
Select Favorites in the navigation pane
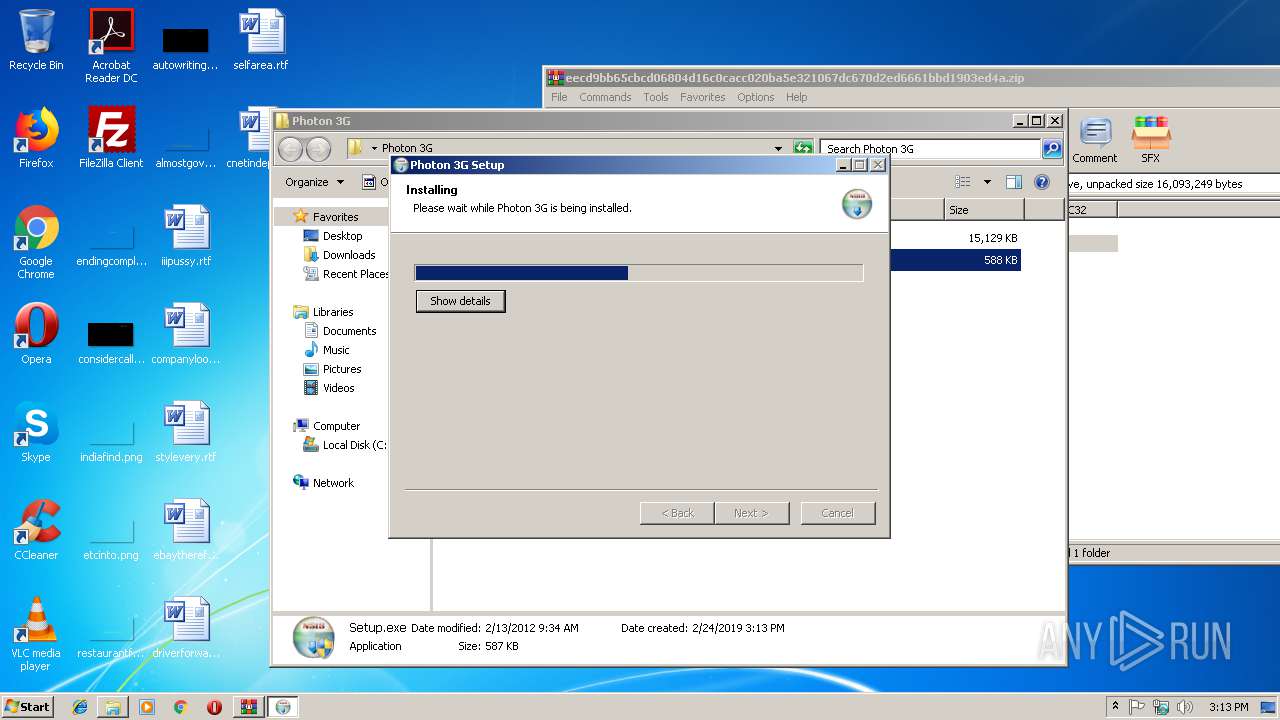coord(335,217)
